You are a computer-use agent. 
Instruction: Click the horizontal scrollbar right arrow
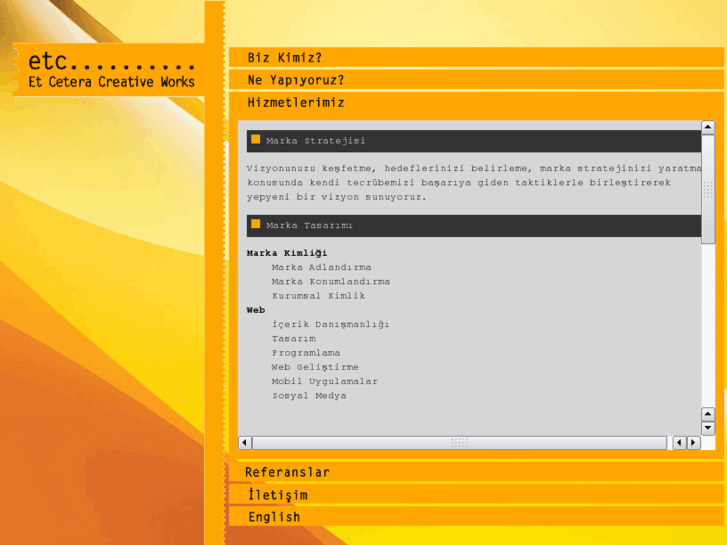[693, 442]
